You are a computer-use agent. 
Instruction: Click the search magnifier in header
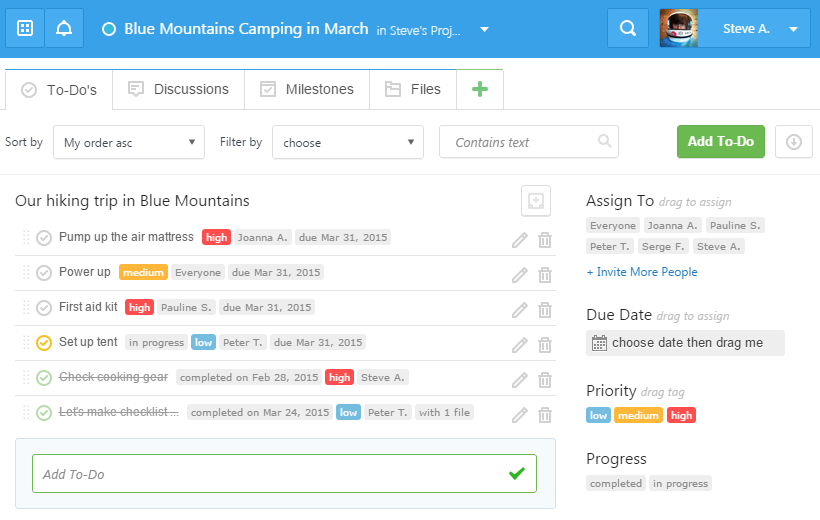628,29
